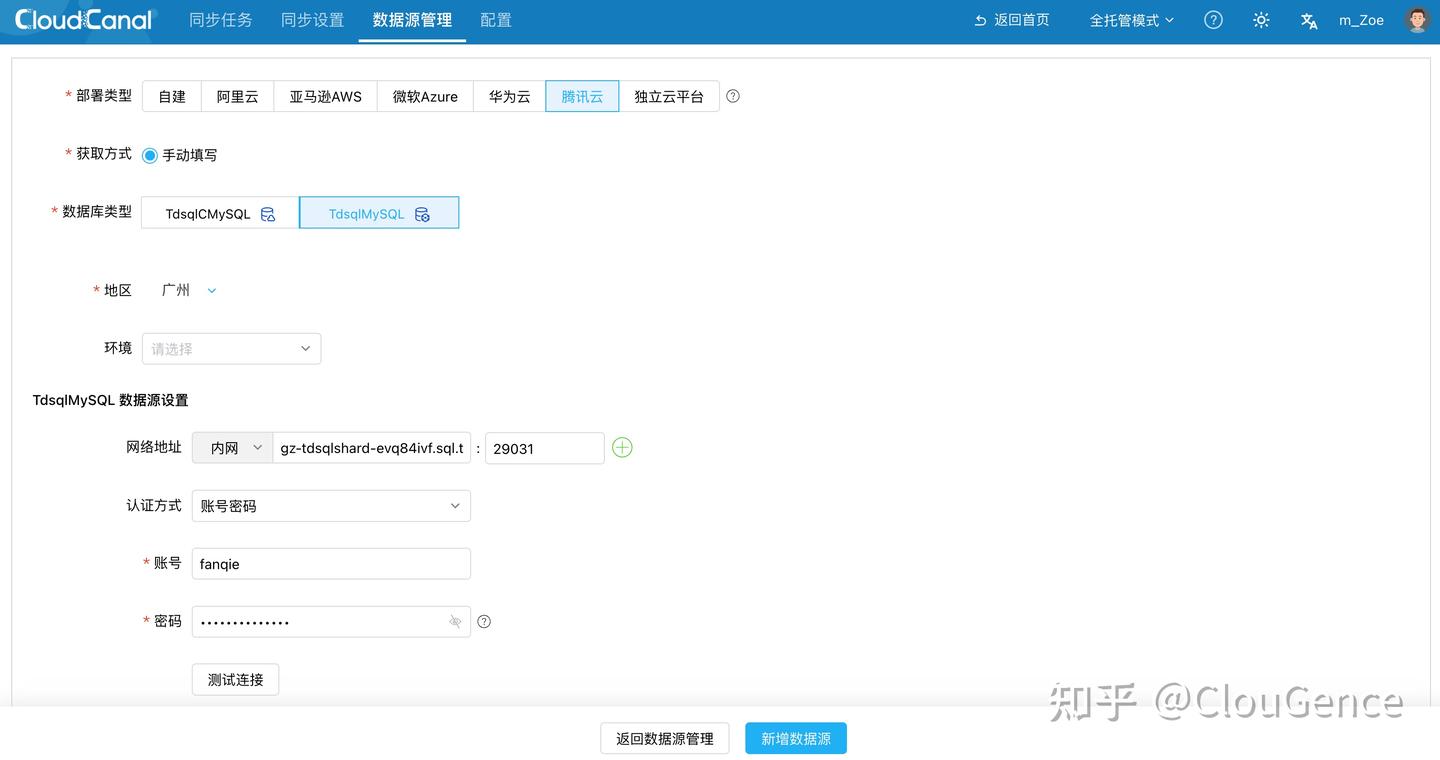Choose TdsqlMySQL database type
Viewport: 1440px width, 760px height.
[379, 213]
